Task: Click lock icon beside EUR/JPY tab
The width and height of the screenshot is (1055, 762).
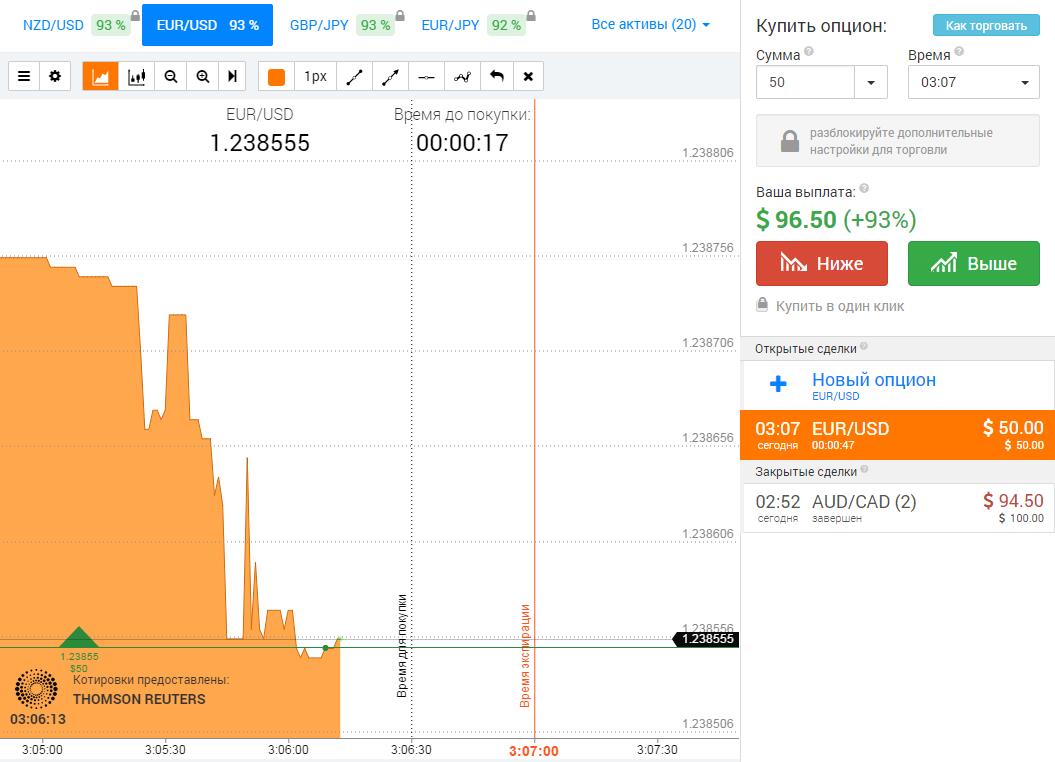Action: click(x=531, y=15)
